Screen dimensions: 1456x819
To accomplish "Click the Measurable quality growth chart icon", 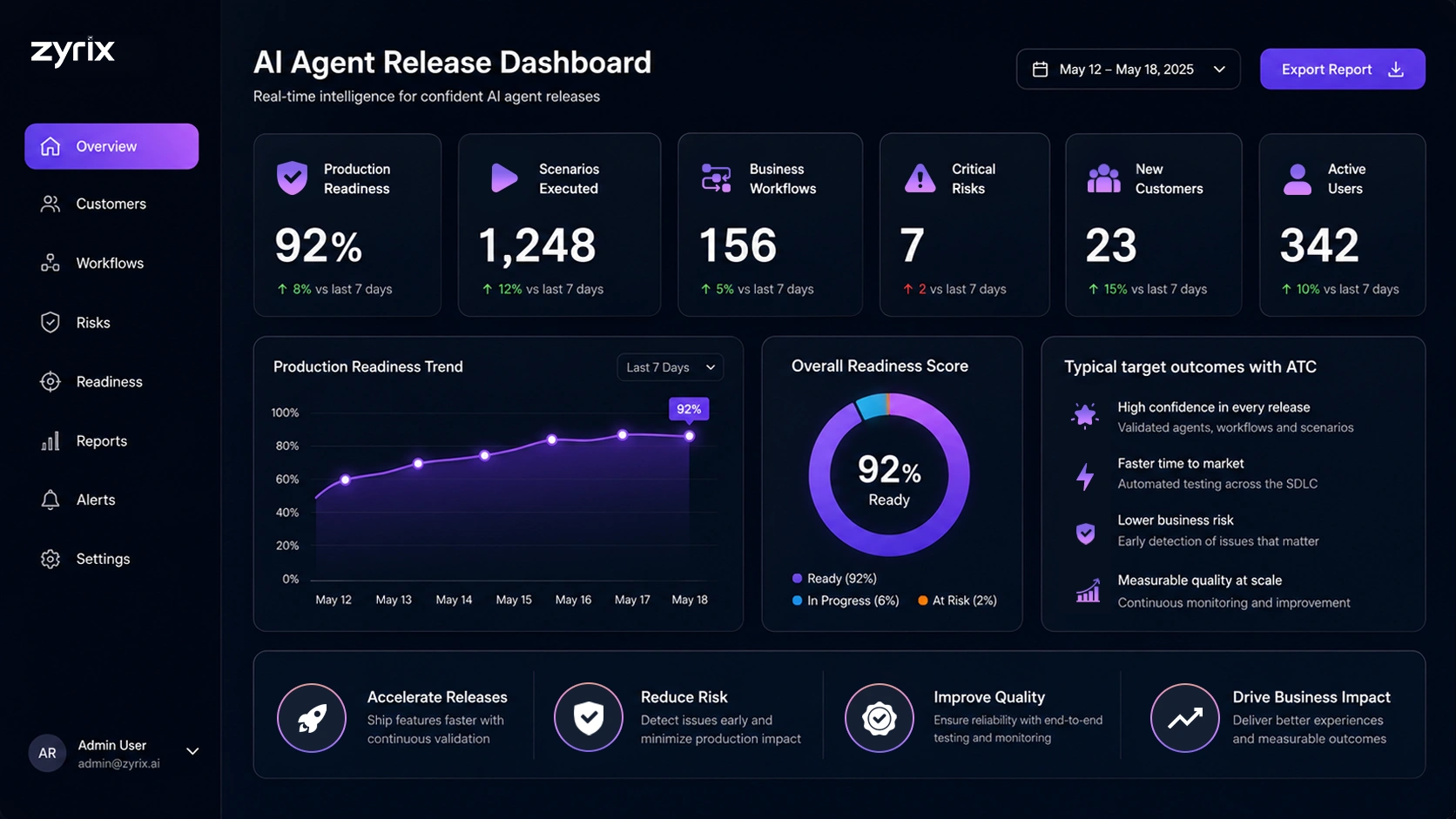I will pos(1088,592).
